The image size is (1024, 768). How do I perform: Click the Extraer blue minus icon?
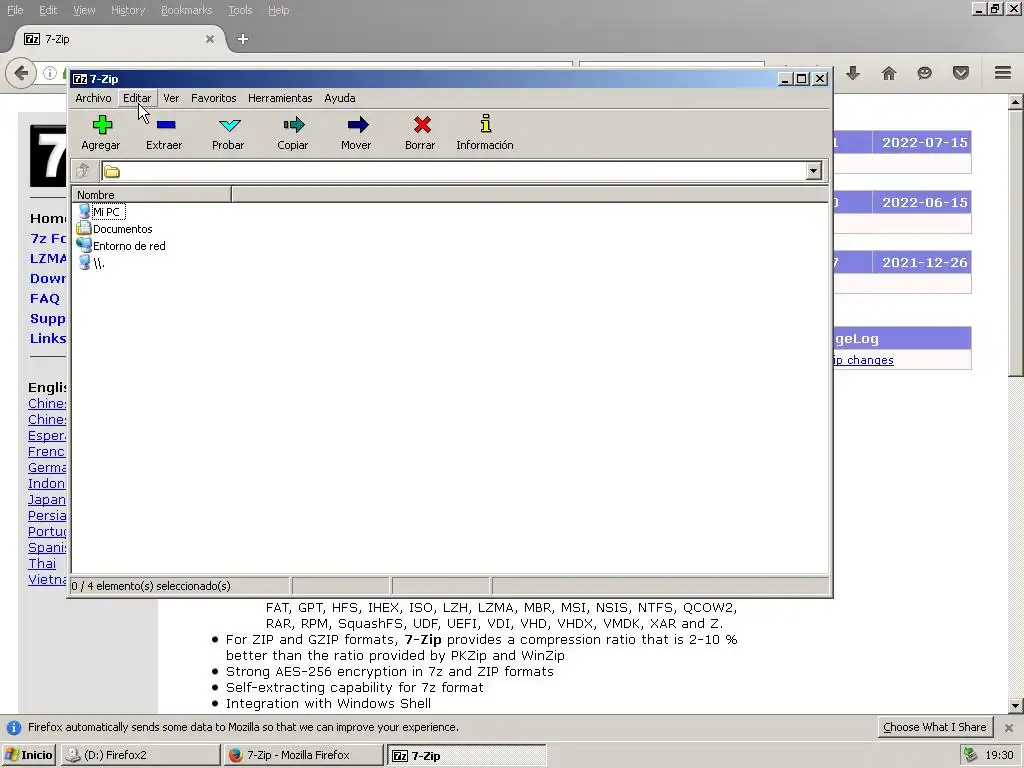(x=166, y=125)
